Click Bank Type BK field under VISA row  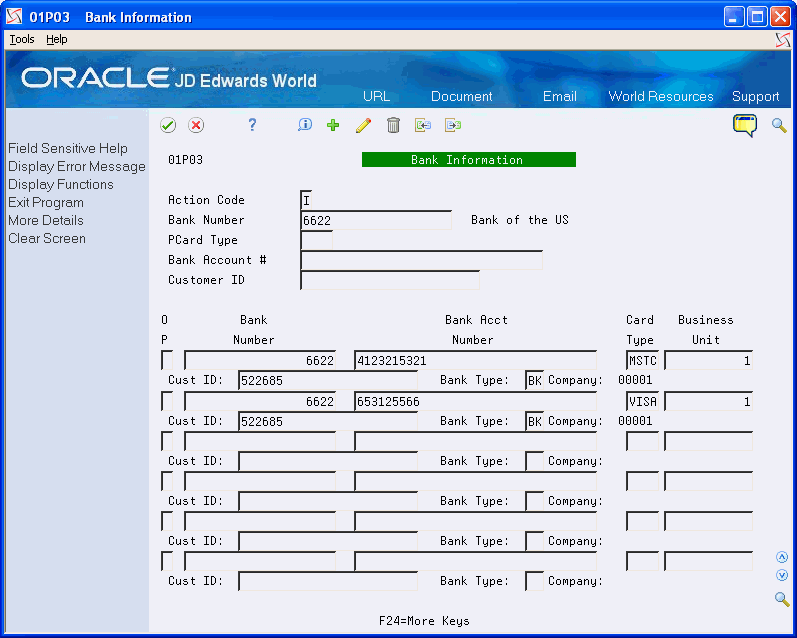[534, 421]
